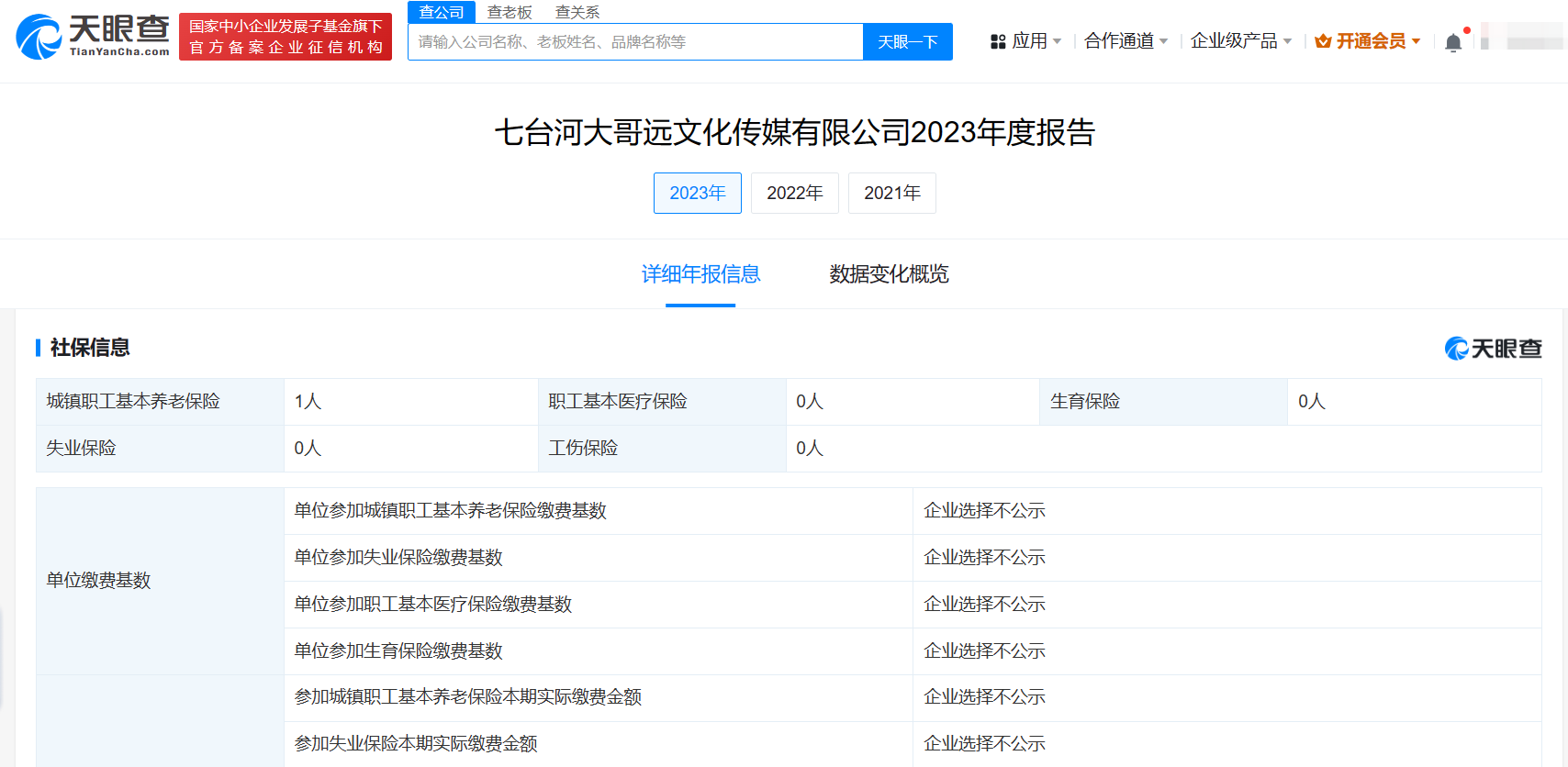Click the Tianyancha logo in header

coord(93,37)
